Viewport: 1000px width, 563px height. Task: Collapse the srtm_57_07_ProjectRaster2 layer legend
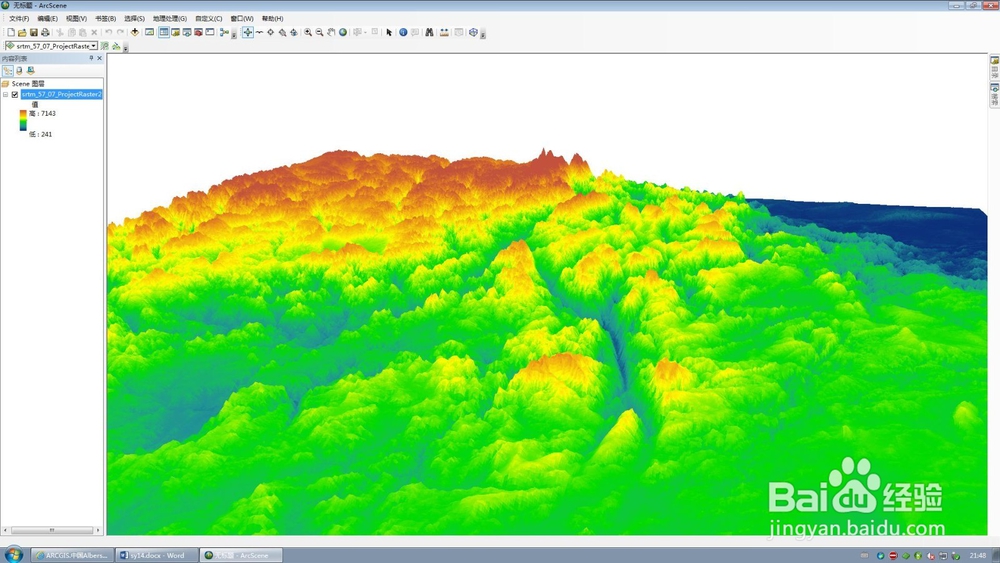pyautogui.click(x=6, y=94)
